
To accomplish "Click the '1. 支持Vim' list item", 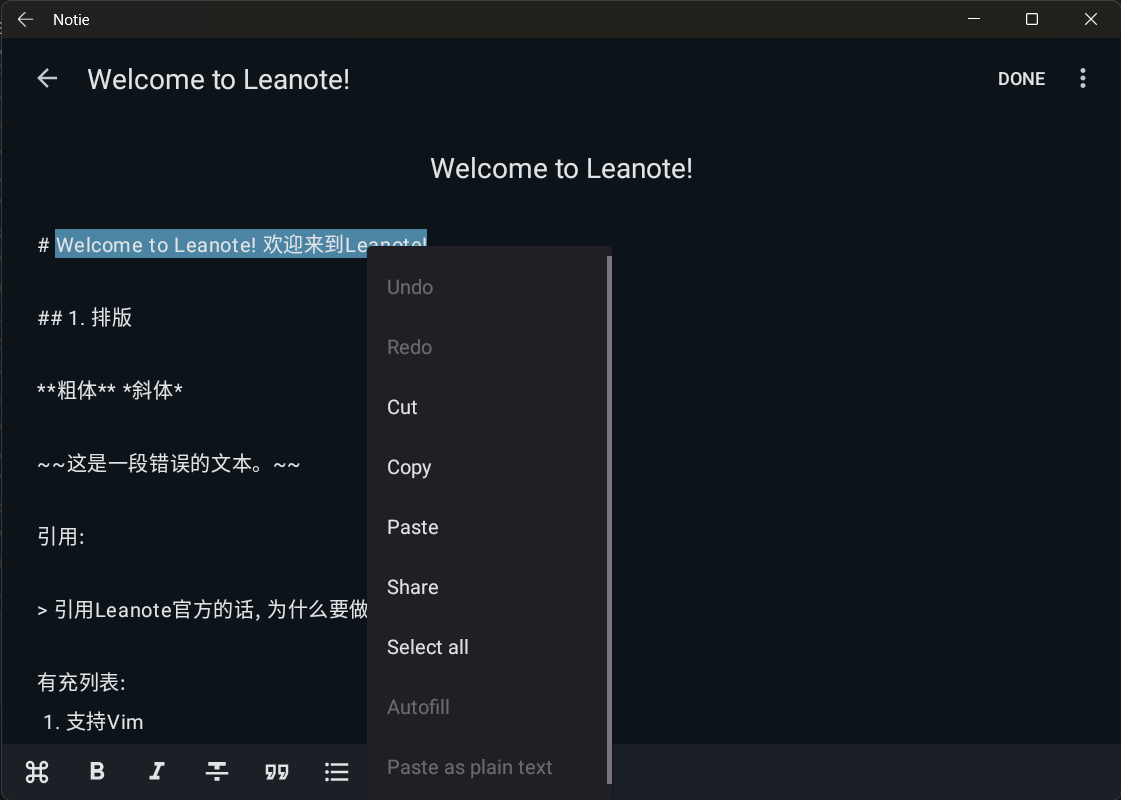I will coord(93,722).
